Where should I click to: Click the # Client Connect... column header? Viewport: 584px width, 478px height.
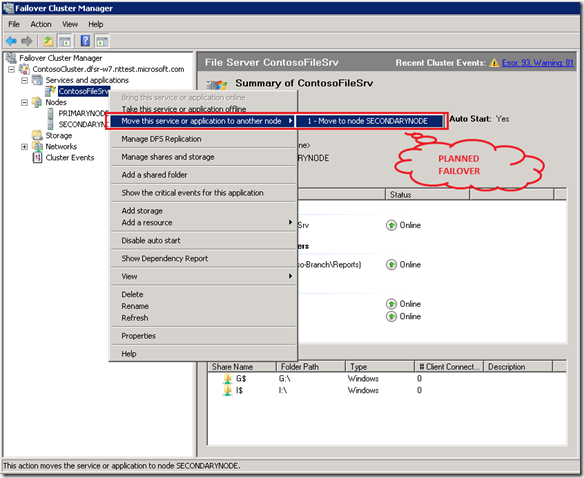click(449, 367)
